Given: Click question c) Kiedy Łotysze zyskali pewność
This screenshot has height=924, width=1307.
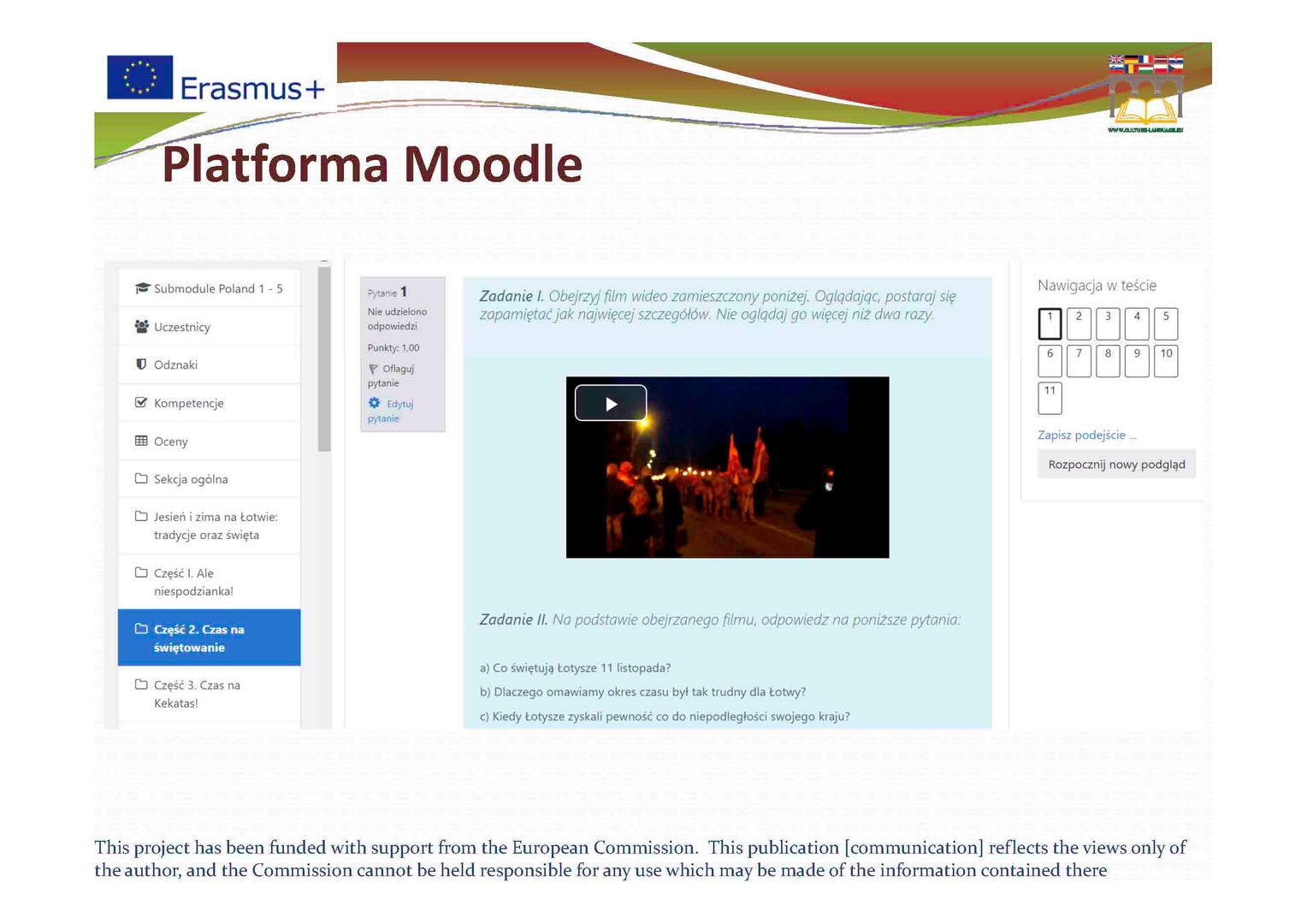Looking at the screenshot, I should (665, 716).
